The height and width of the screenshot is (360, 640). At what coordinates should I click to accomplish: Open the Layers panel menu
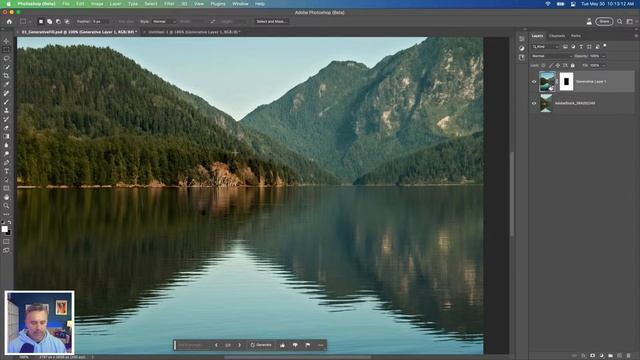click(x=636, y=36)
